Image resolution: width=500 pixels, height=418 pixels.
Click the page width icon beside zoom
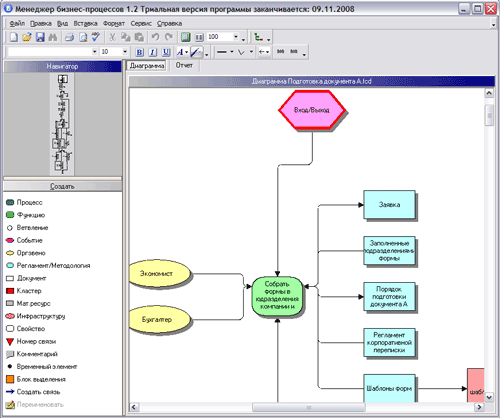click(199, 37)
